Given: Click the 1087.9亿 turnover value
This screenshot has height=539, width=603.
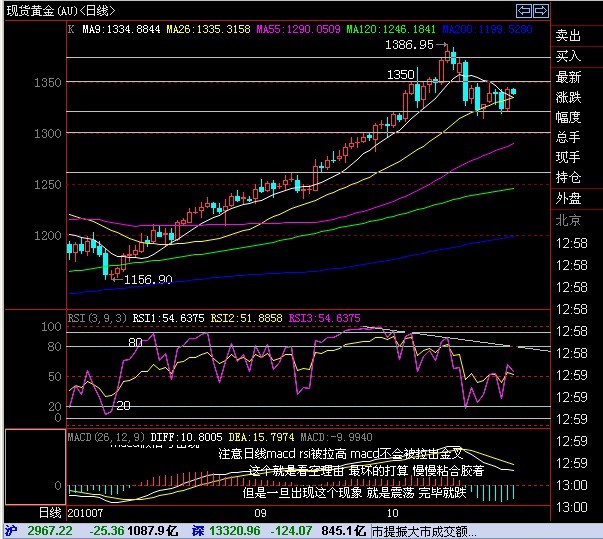Looking at the screenshot, I should tap(152, 531).
